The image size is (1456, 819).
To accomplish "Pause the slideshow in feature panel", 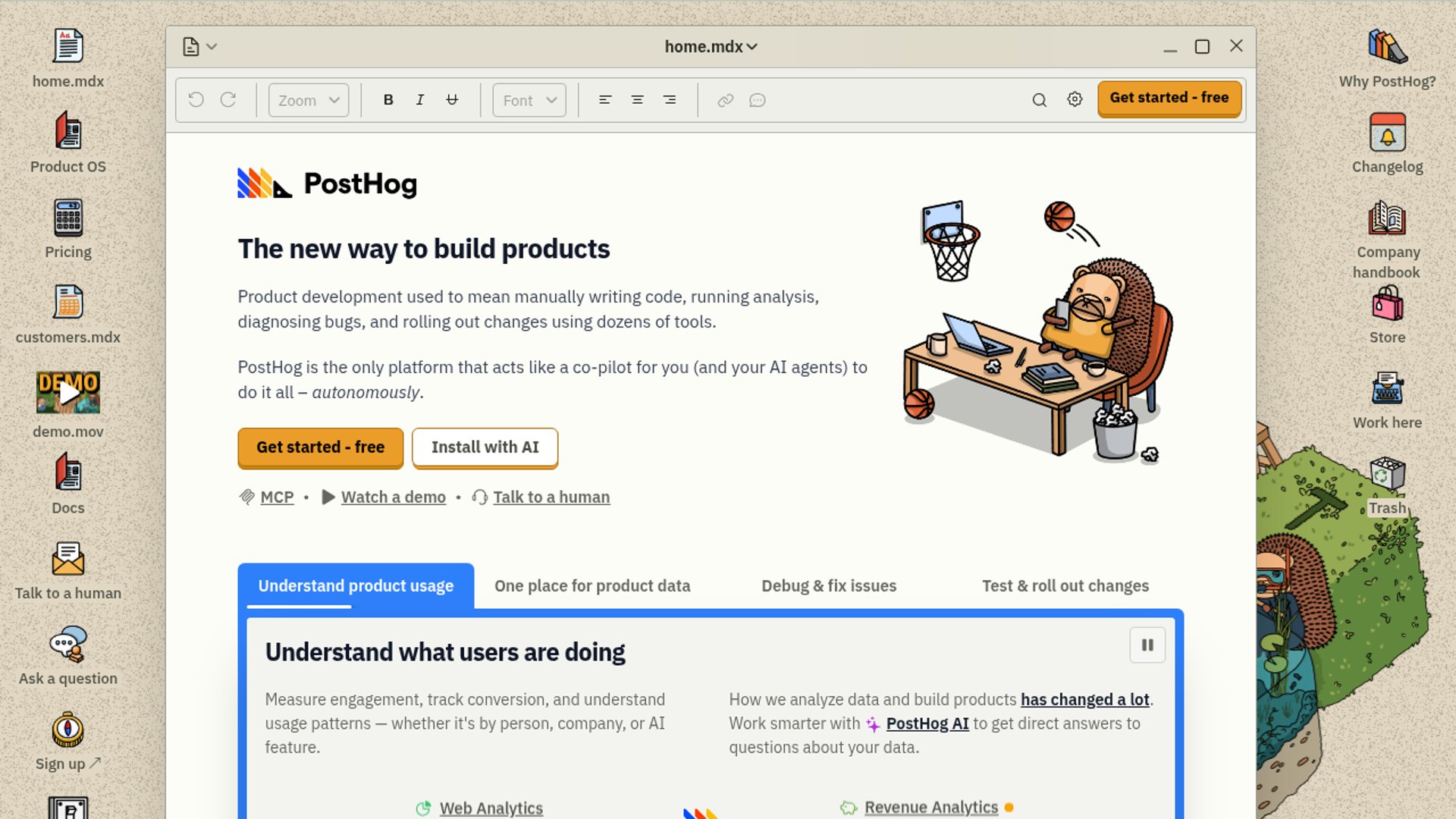I will (x=1147, y=645).
